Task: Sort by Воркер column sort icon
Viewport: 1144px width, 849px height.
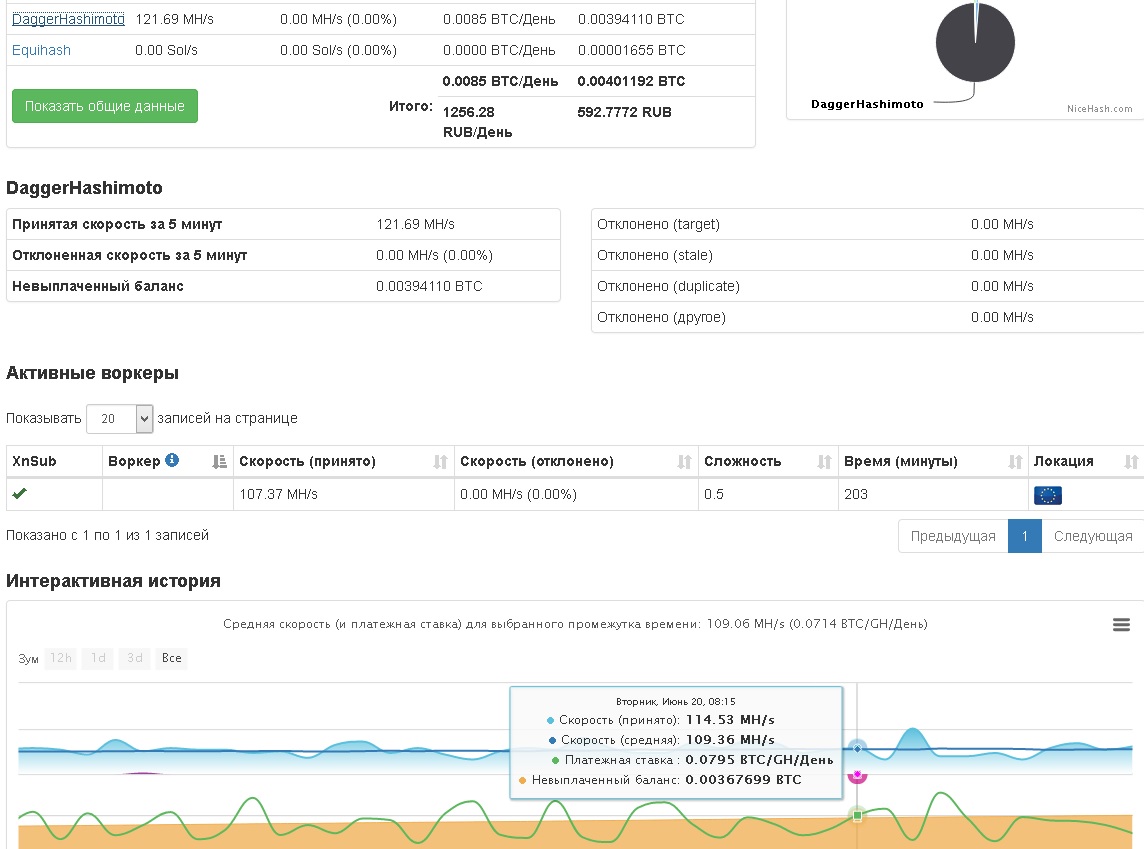Action: 220,462
